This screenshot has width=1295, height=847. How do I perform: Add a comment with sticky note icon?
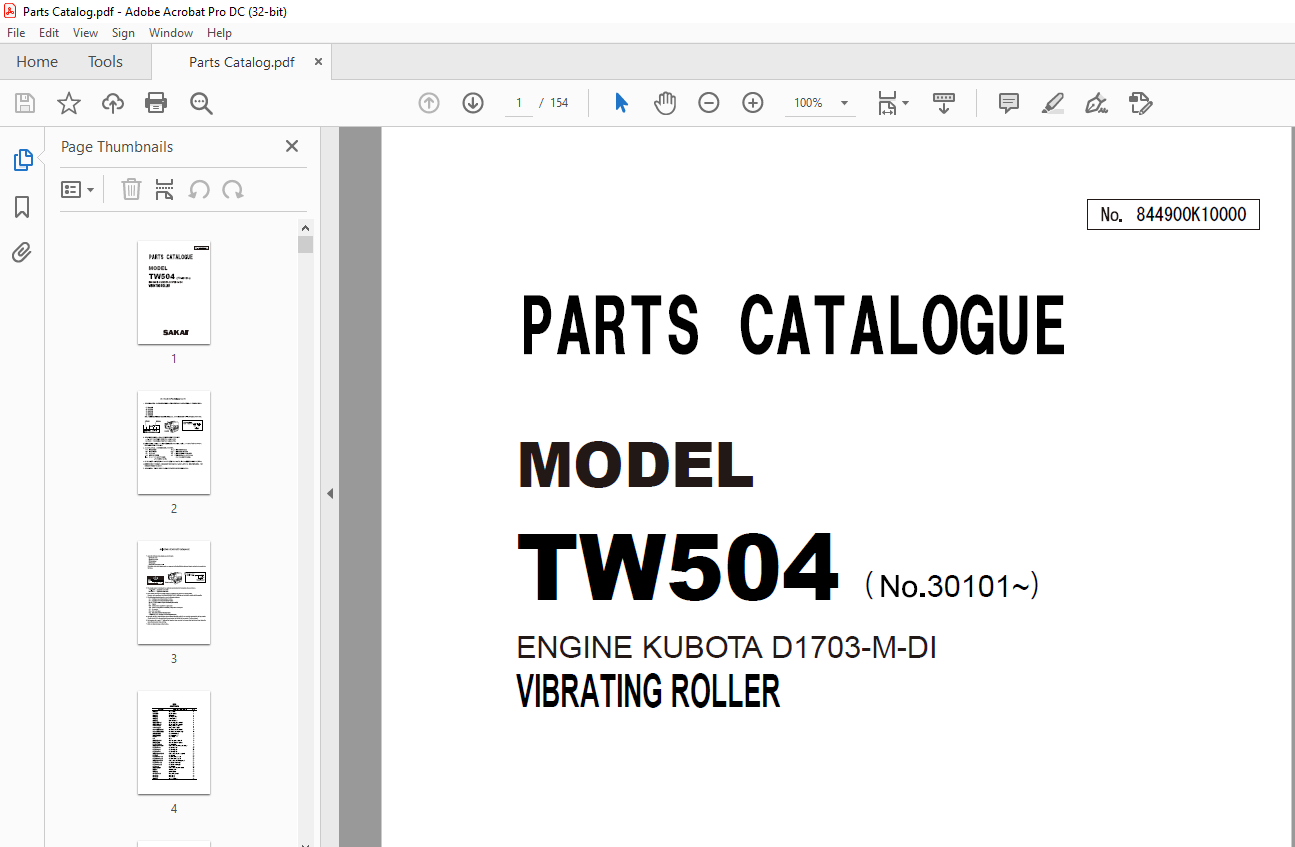point(1009,103)
